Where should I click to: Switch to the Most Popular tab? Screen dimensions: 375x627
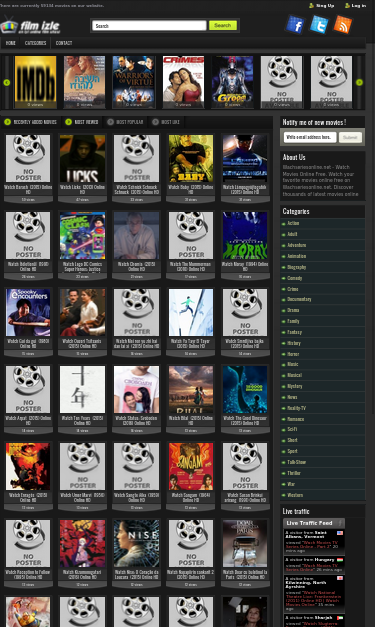coord(125,122)
